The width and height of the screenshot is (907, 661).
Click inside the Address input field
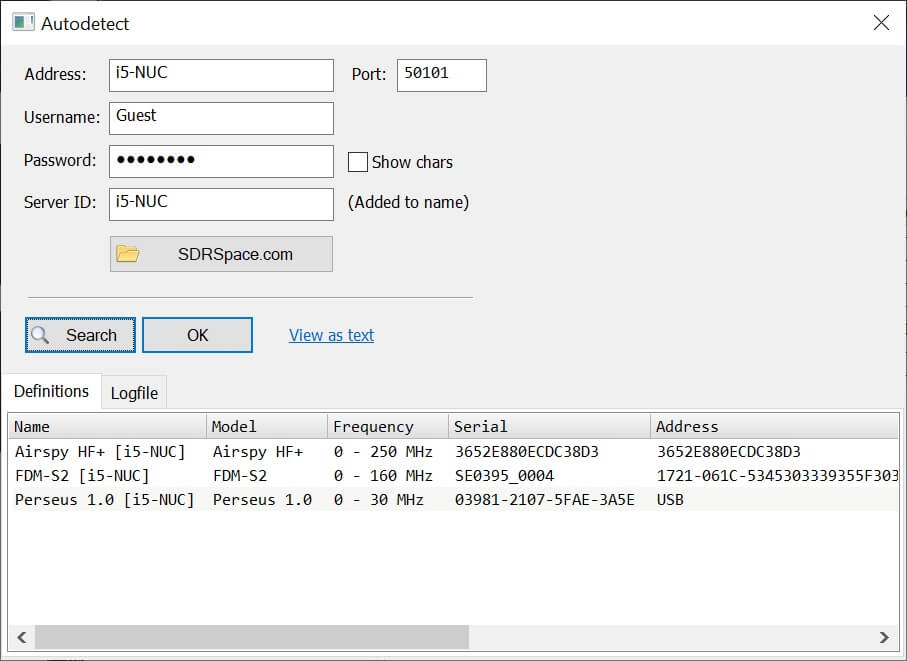tap(221, 75)
